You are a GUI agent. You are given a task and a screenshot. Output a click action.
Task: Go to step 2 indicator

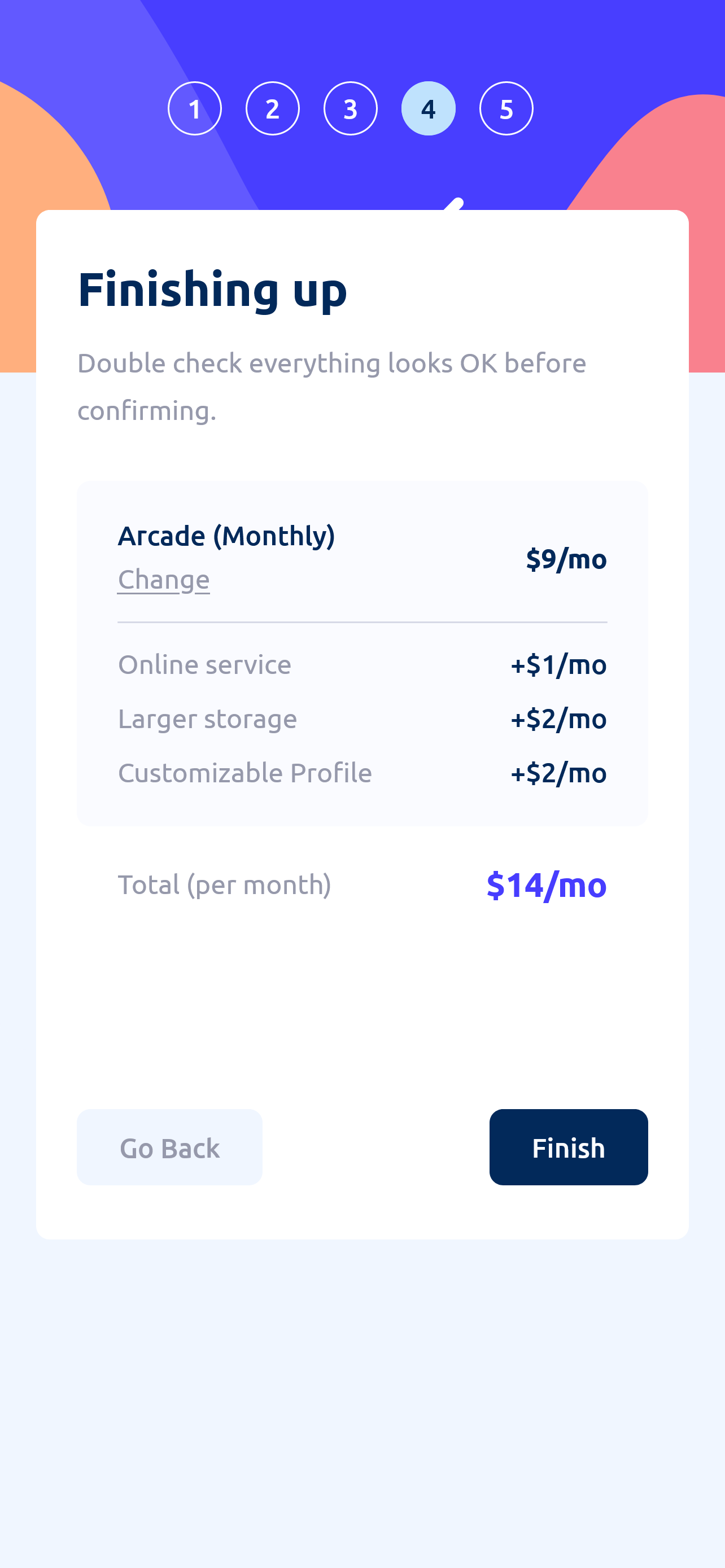point(273,108)
